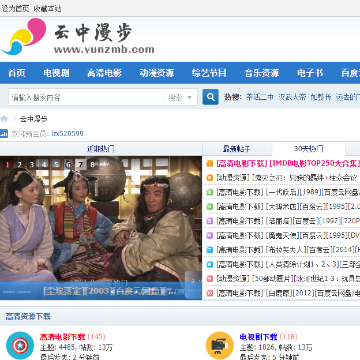Open 首页 in navigation bar
The height and width of the screenshot is (360, 360).
[17, 73]
